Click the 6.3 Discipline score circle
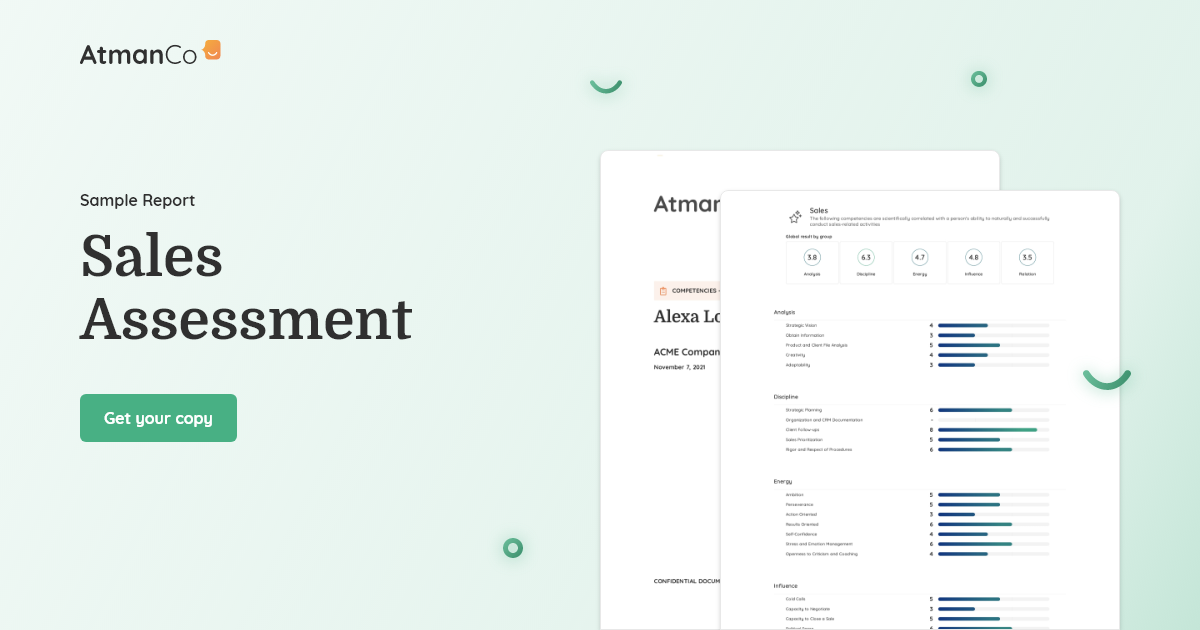 [866, 257]
